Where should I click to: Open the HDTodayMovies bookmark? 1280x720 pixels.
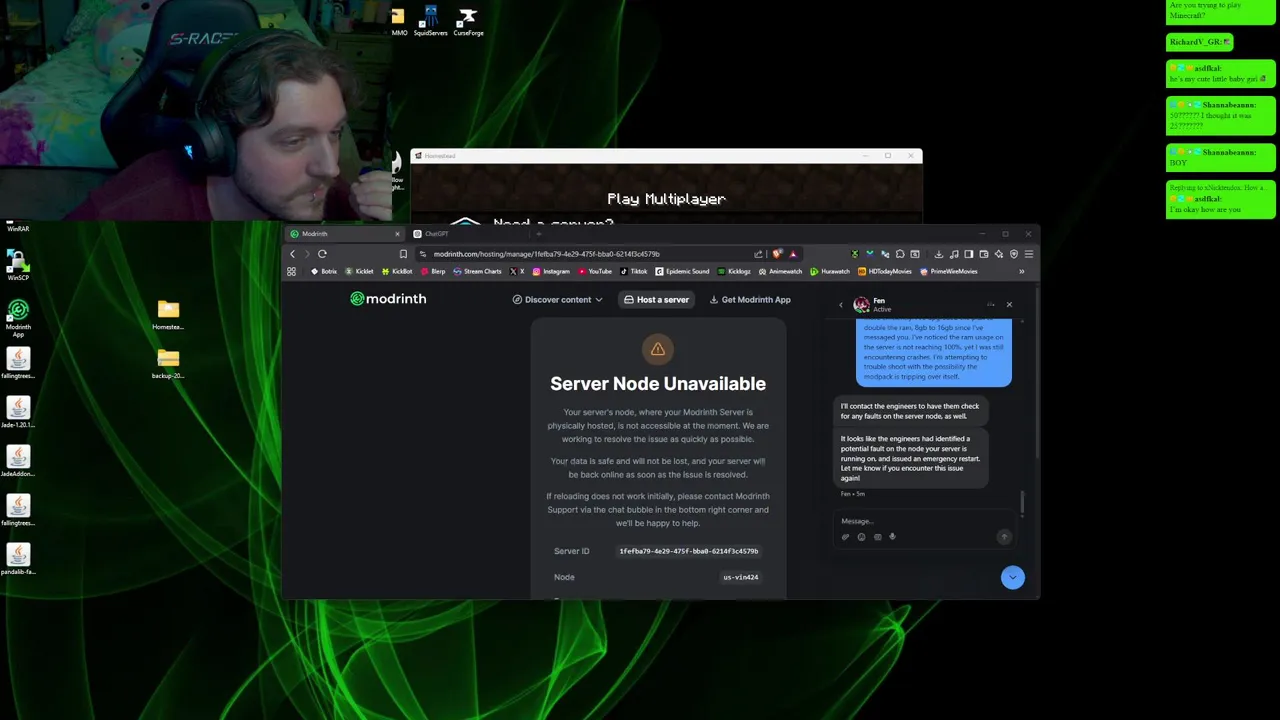pyautogui.click(x=884, y=271)
